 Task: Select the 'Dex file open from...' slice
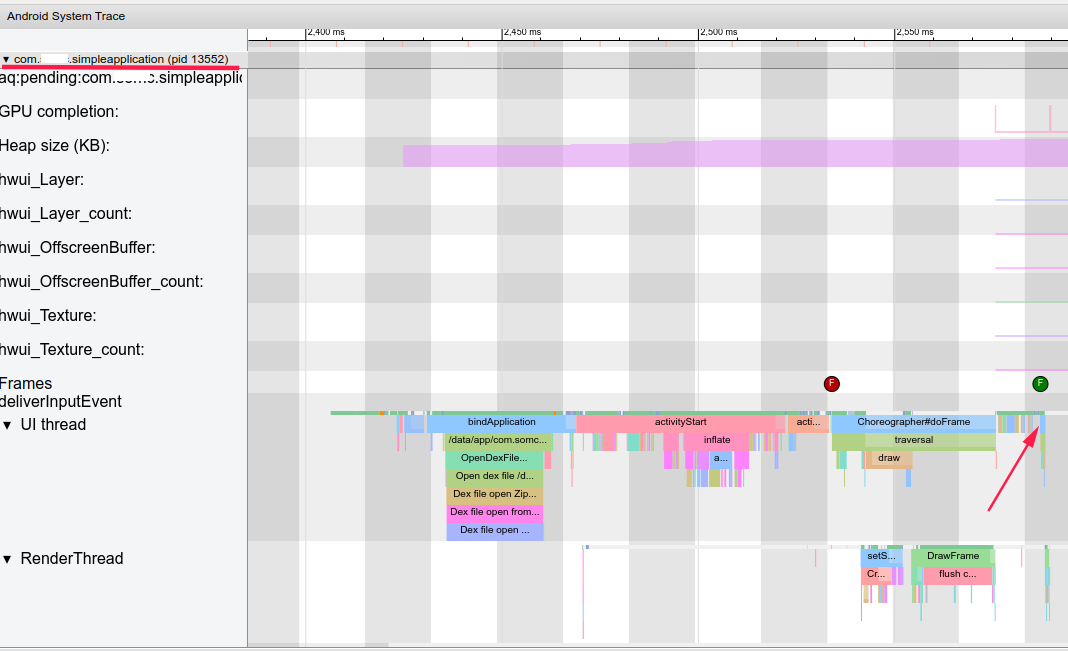[x=494, y=512]
